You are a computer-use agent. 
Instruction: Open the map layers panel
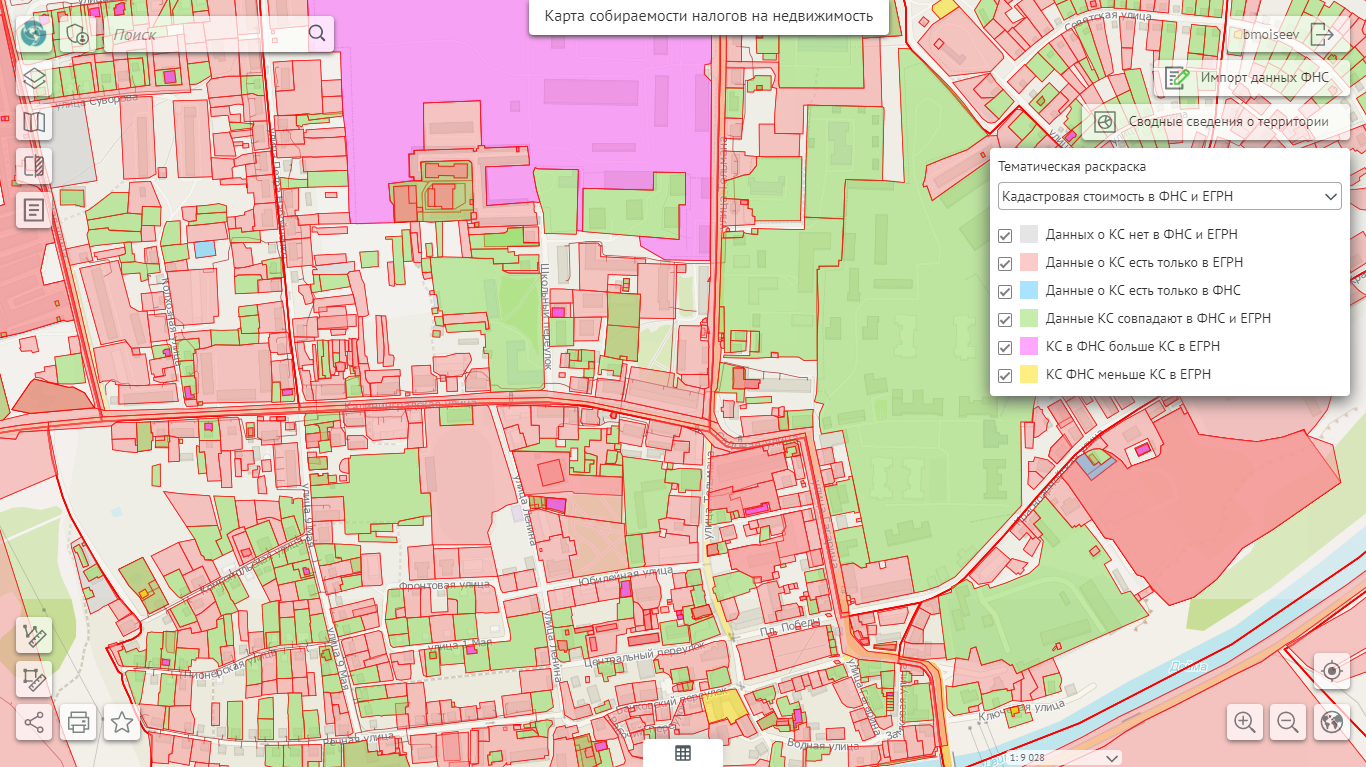click(x=35, y=79)
